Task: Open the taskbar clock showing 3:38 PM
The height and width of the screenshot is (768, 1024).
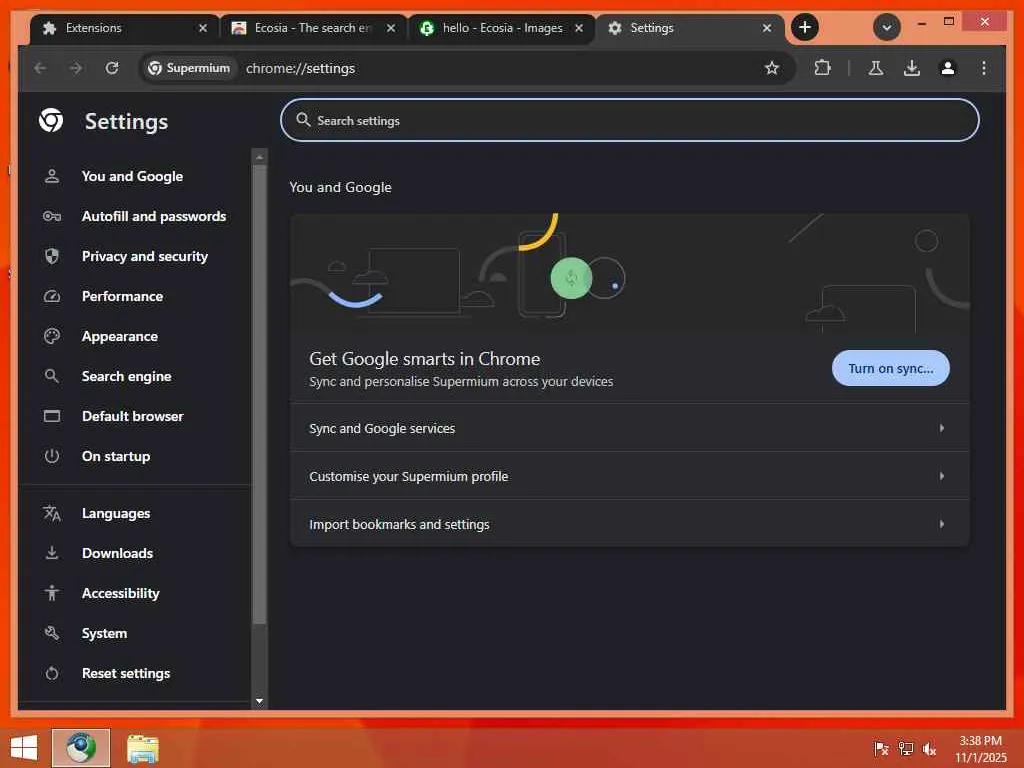Action: [x=980, y=749]
